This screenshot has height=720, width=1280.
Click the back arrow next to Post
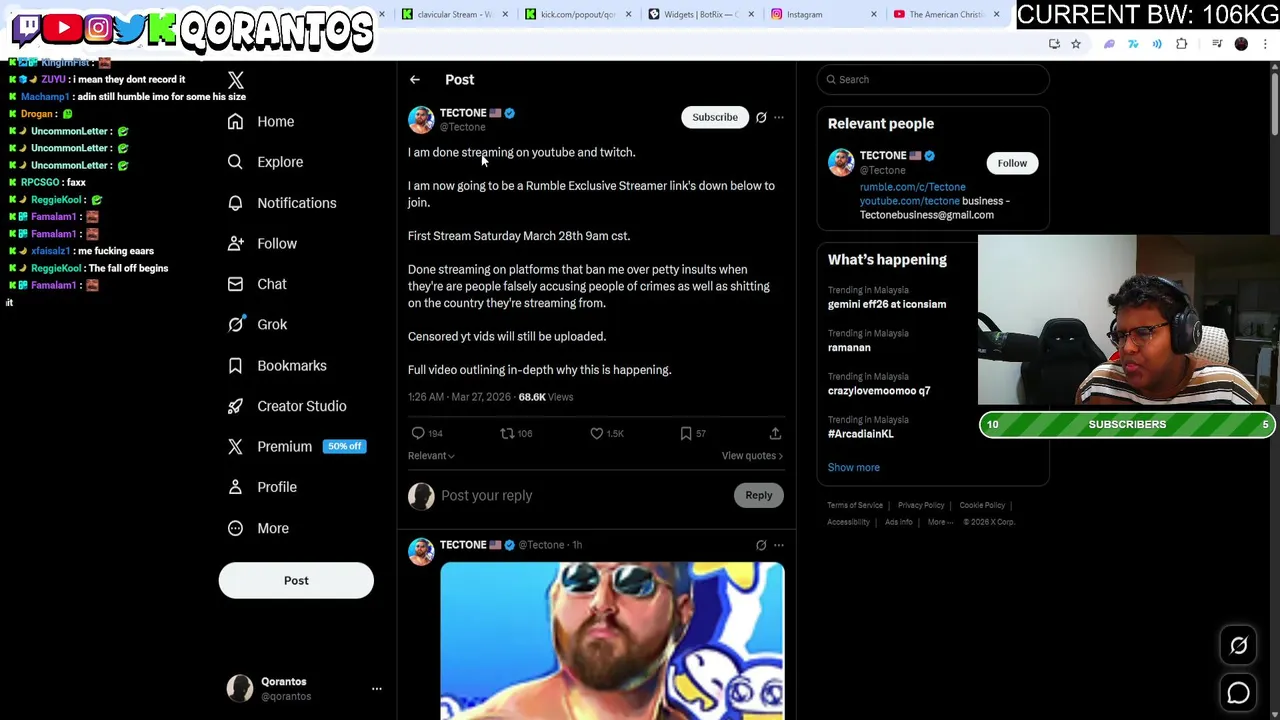(415, 80)
